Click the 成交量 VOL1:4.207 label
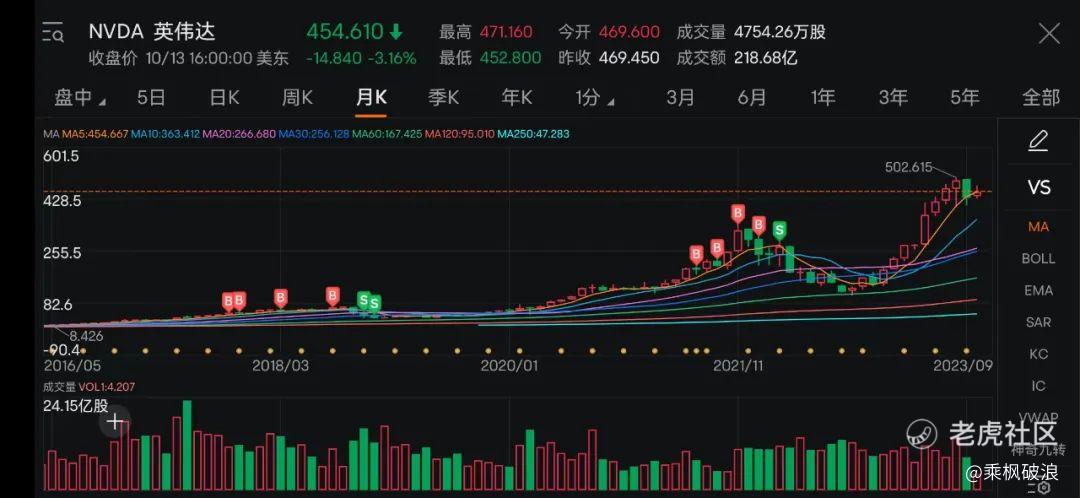 (89, 387)
